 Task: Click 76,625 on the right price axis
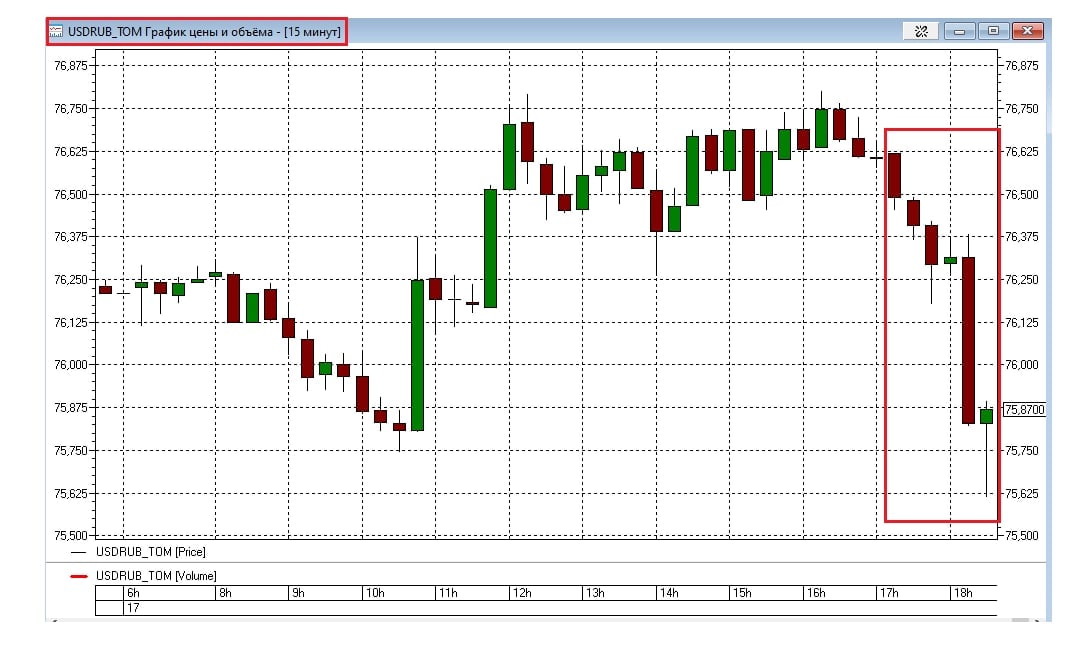1022,152
